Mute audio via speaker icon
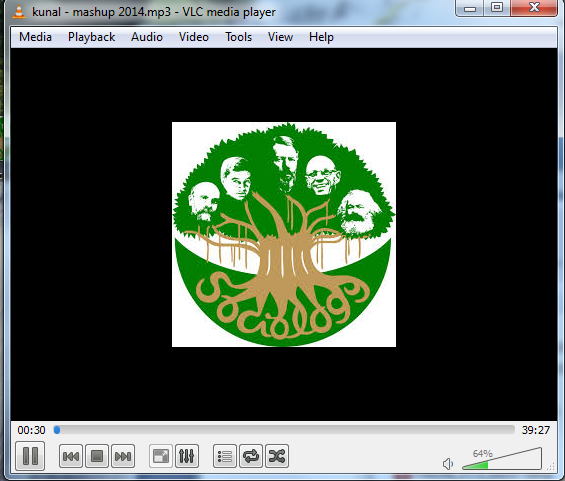Image resolution: width=565 pixels, height=481 pixels. coord(448,464)
